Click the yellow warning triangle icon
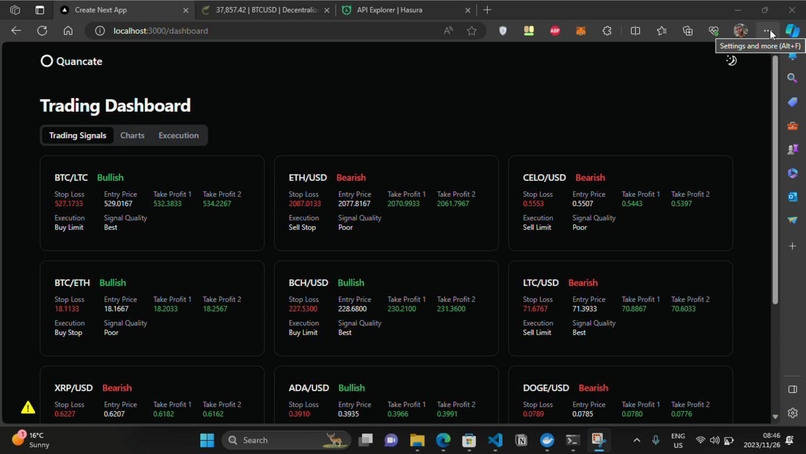The image size is (806, 454). tap(28, 408)
